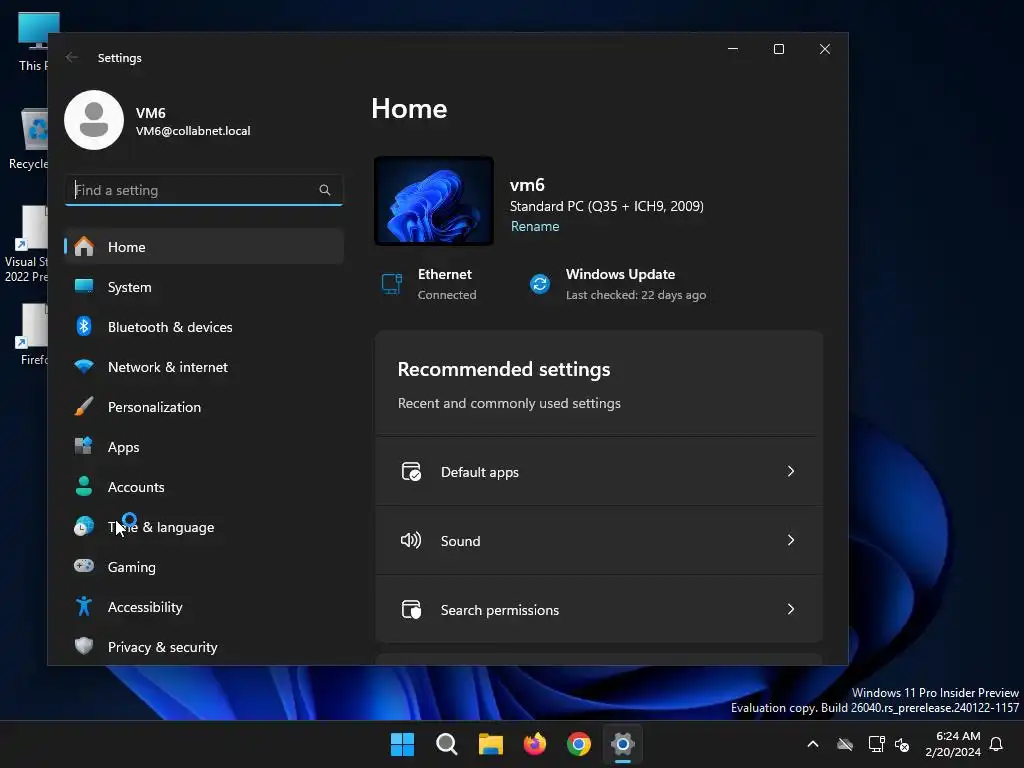1024x768 pixels.
Task: Click the Find a setting field
Action: point(204,190)
